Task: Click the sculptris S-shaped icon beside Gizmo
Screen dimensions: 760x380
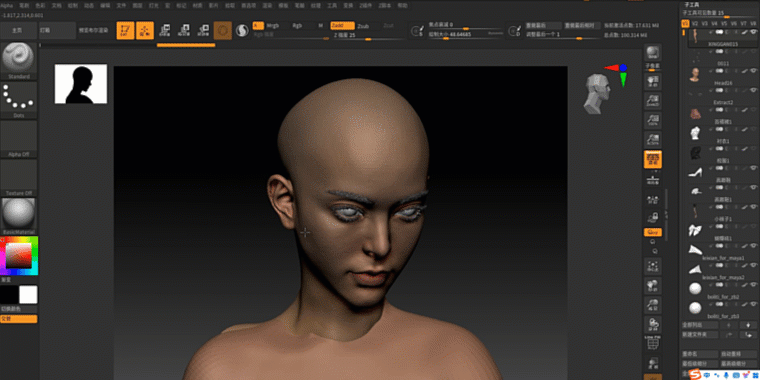Action: 242,31
